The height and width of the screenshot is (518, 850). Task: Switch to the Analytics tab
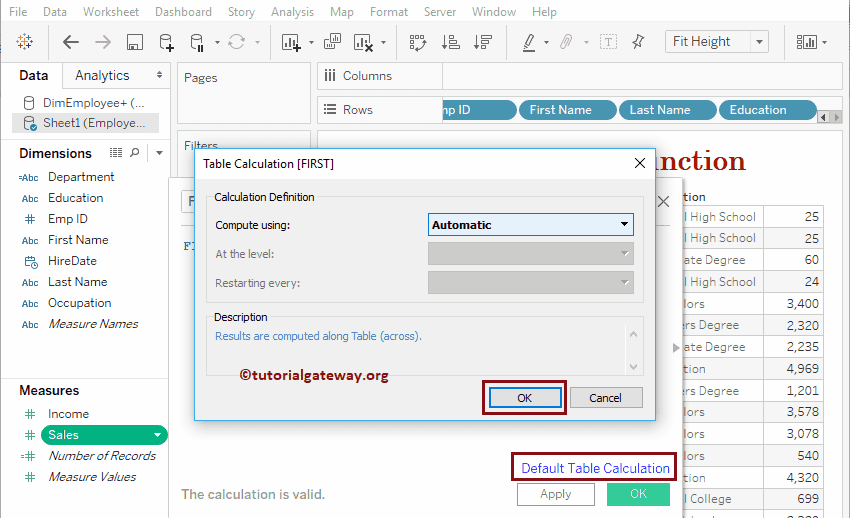102,75
